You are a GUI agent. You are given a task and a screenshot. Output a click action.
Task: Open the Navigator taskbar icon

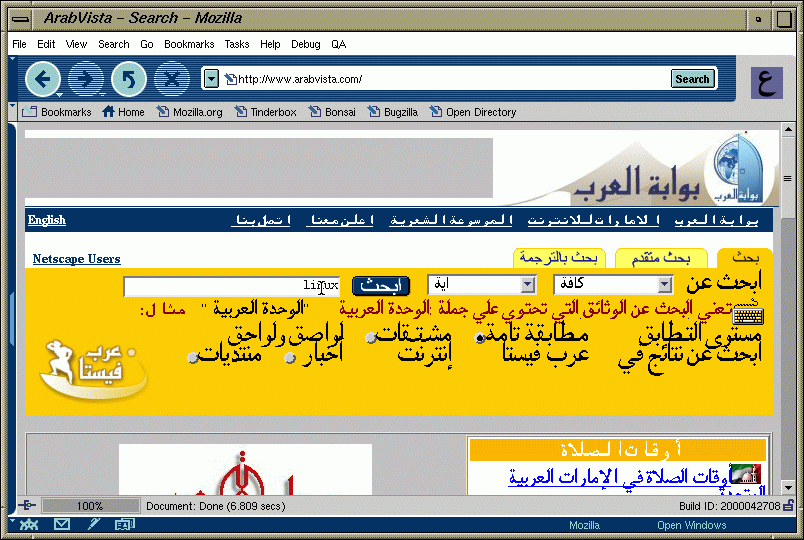tap(29, 525)
